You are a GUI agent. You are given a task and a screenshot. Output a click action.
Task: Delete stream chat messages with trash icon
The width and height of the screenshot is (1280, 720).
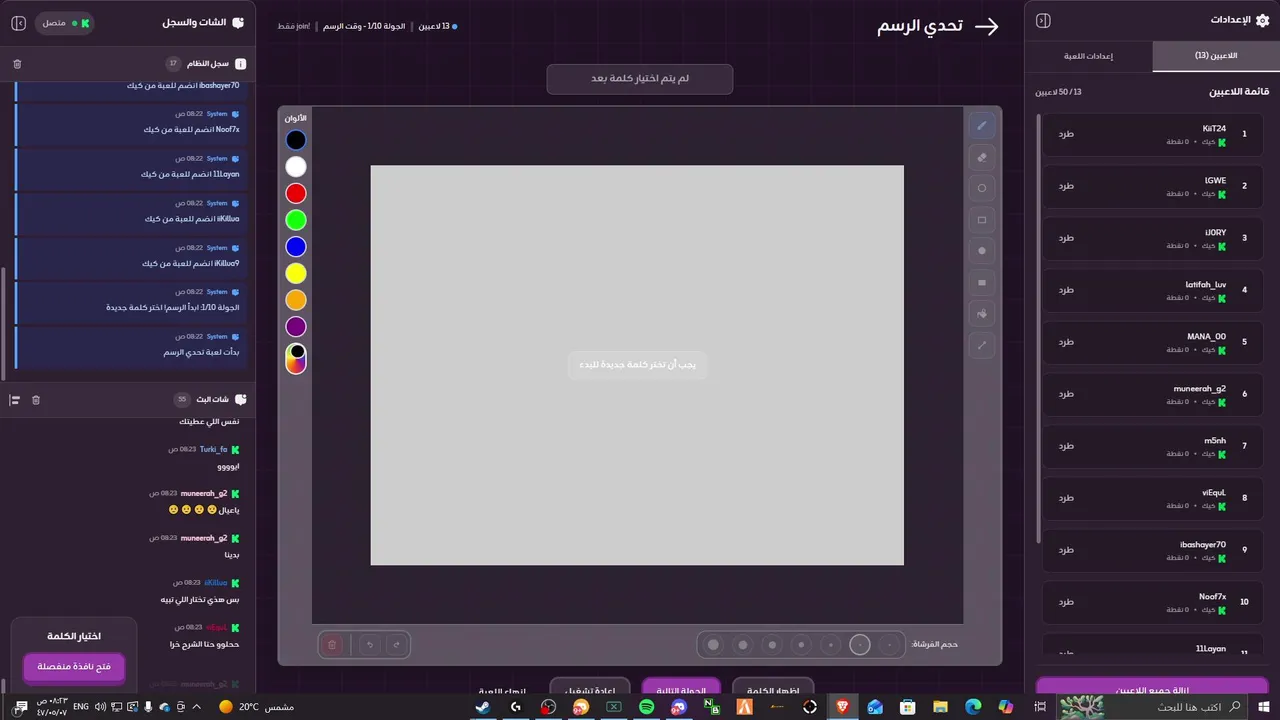tap(36, 400)
